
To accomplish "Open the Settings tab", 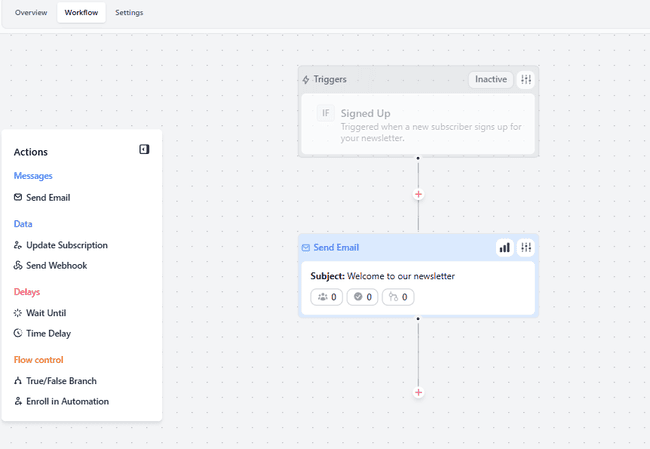I will pyautogui.click(x=129, y=13).
